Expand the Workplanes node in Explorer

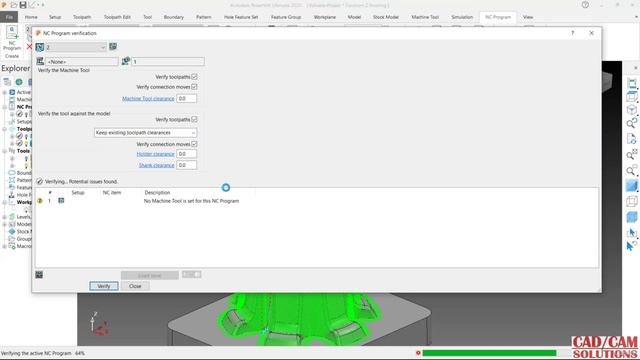(4, 202)
